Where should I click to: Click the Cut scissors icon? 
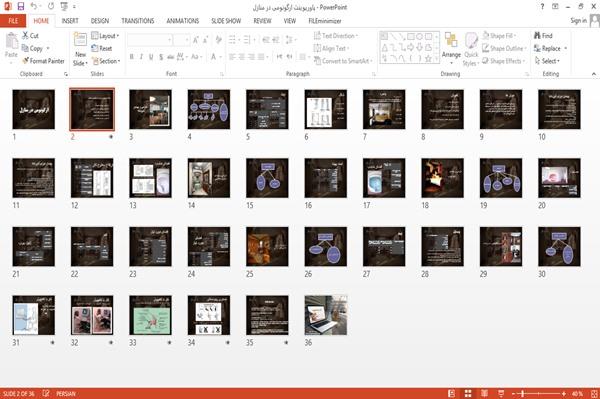(x=26, y=36)
